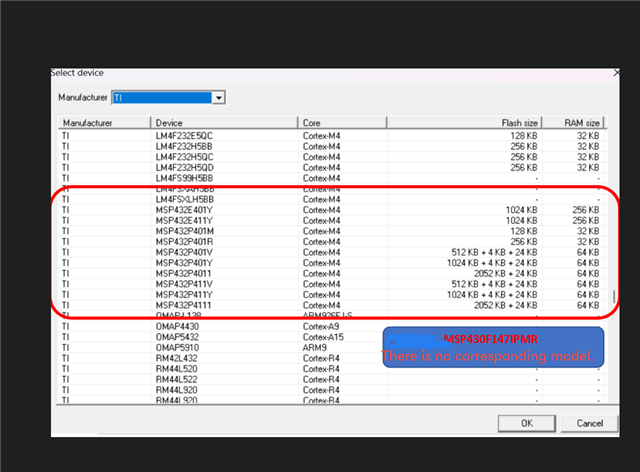
Task: Click the Cortex-M4 core cell of MSP432P401R
Action: pos(321,242)
